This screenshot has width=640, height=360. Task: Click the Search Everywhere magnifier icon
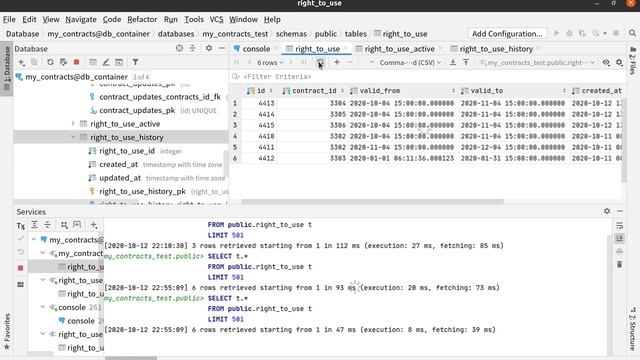click(x=632, y=33)
